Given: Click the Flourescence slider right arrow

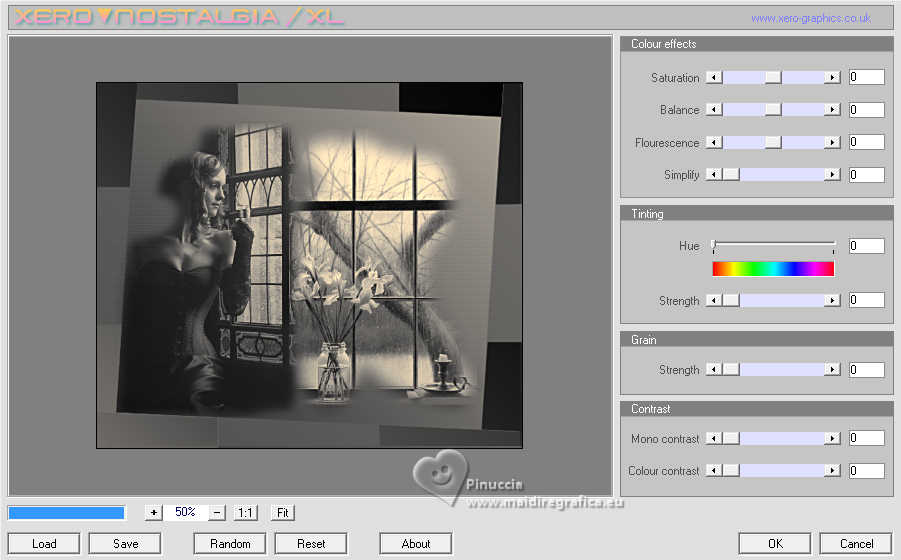Looking at the screenshot, I should point(832,142).
